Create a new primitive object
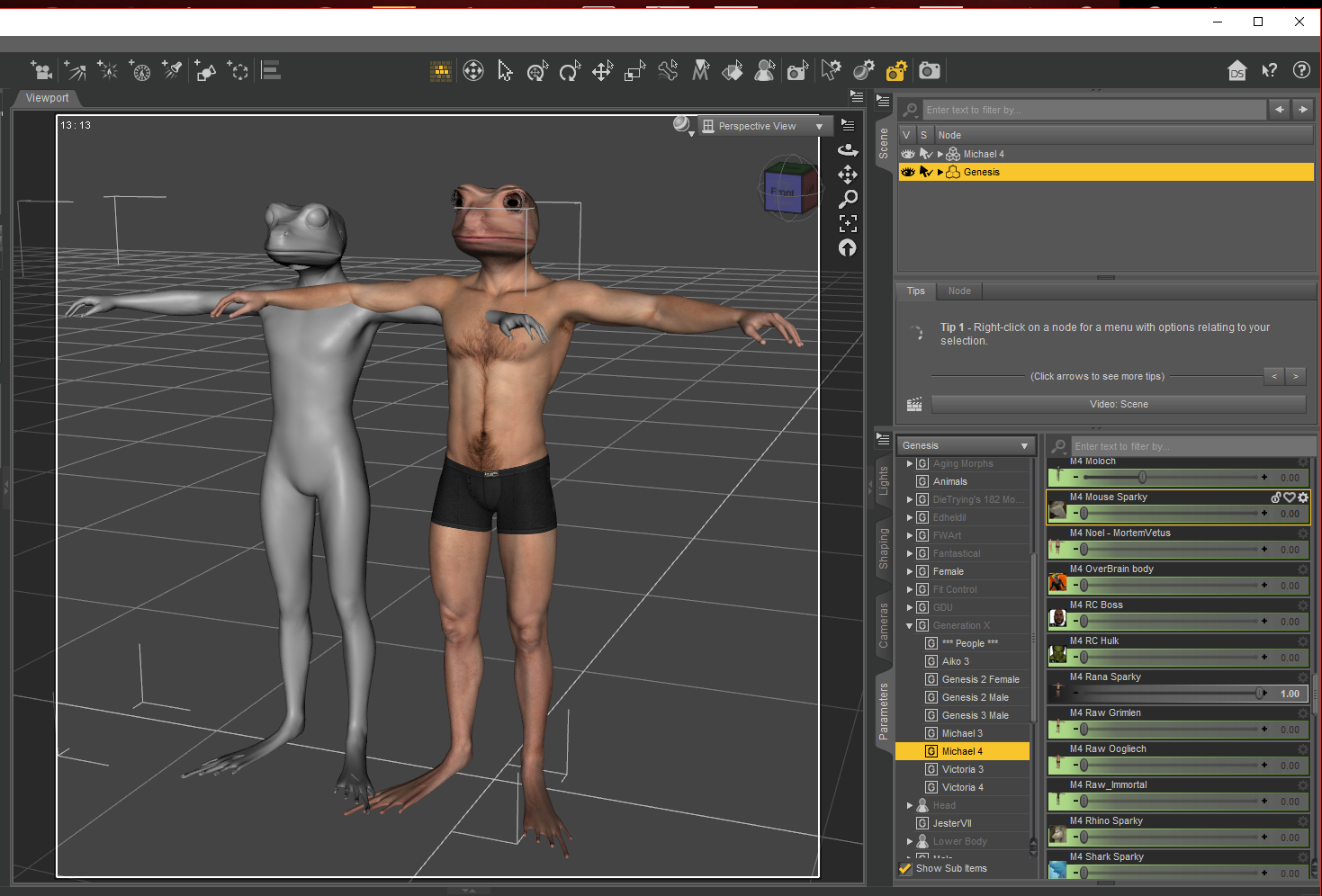1322x896 pixels. click(206, 70)
